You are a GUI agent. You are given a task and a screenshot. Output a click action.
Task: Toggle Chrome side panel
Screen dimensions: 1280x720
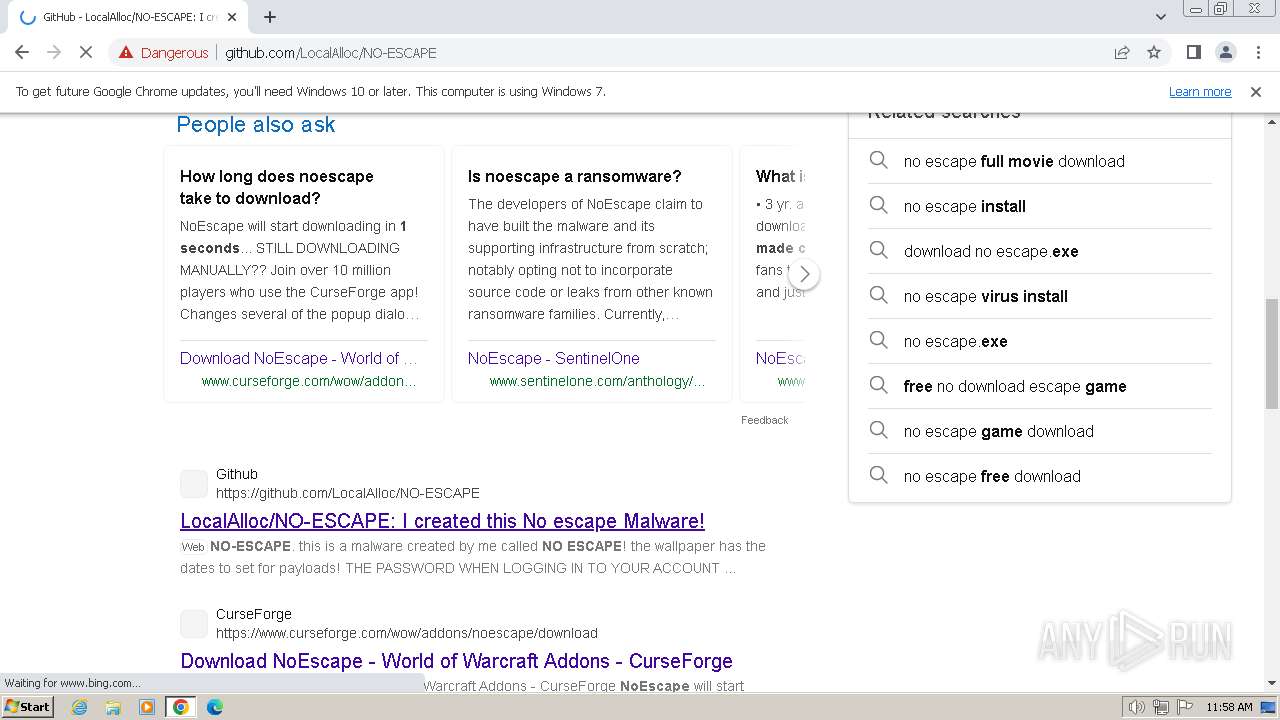tap(1193, 52)
